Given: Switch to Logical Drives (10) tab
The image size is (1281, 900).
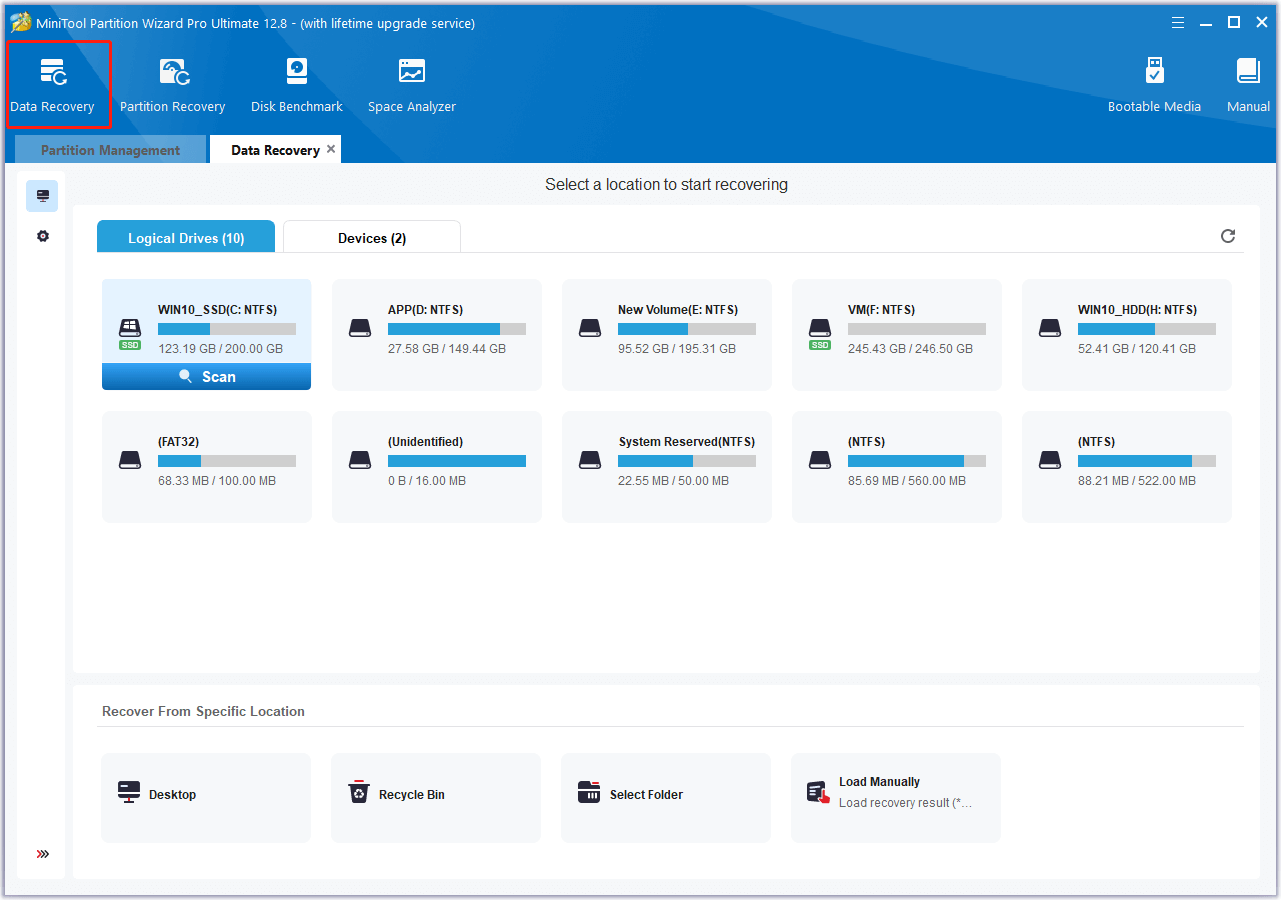Looking at the screenshot, I should (x=186, y=237).
